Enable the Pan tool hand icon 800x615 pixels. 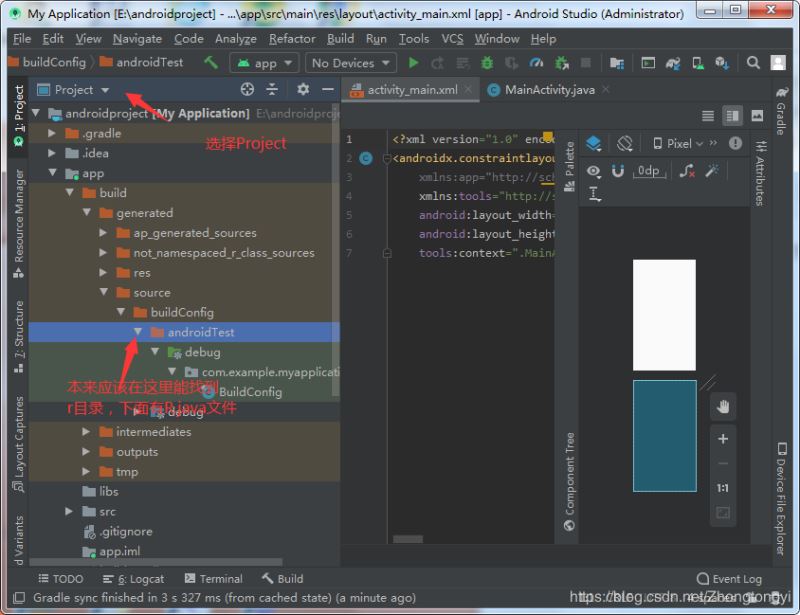(x=723, y=406)
